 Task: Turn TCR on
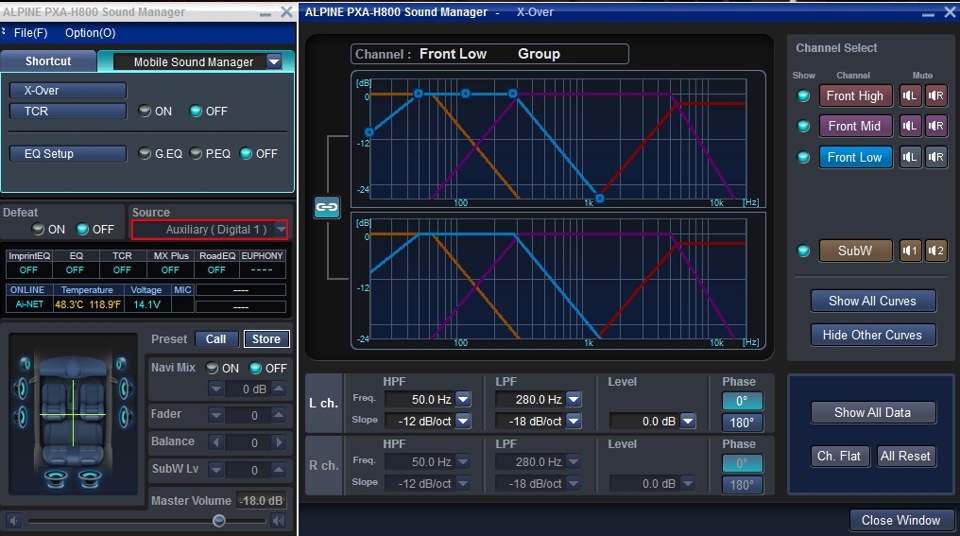146,112
